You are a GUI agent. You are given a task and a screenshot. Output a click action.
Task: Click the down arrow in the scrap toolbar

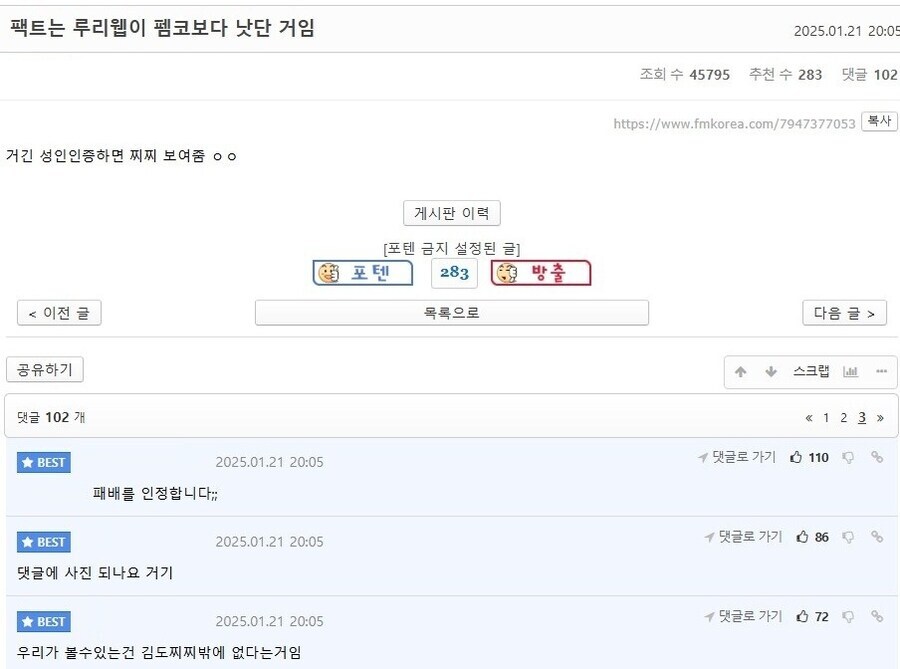(x=770, y=372)
